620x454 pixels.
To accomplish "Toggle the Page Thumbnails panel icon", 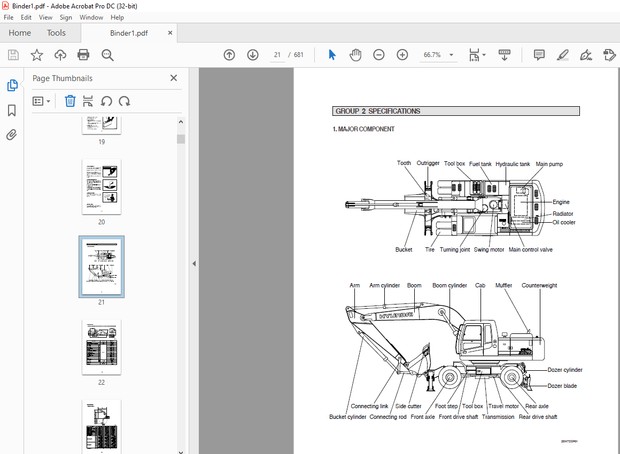I will (x=12, y=86).
